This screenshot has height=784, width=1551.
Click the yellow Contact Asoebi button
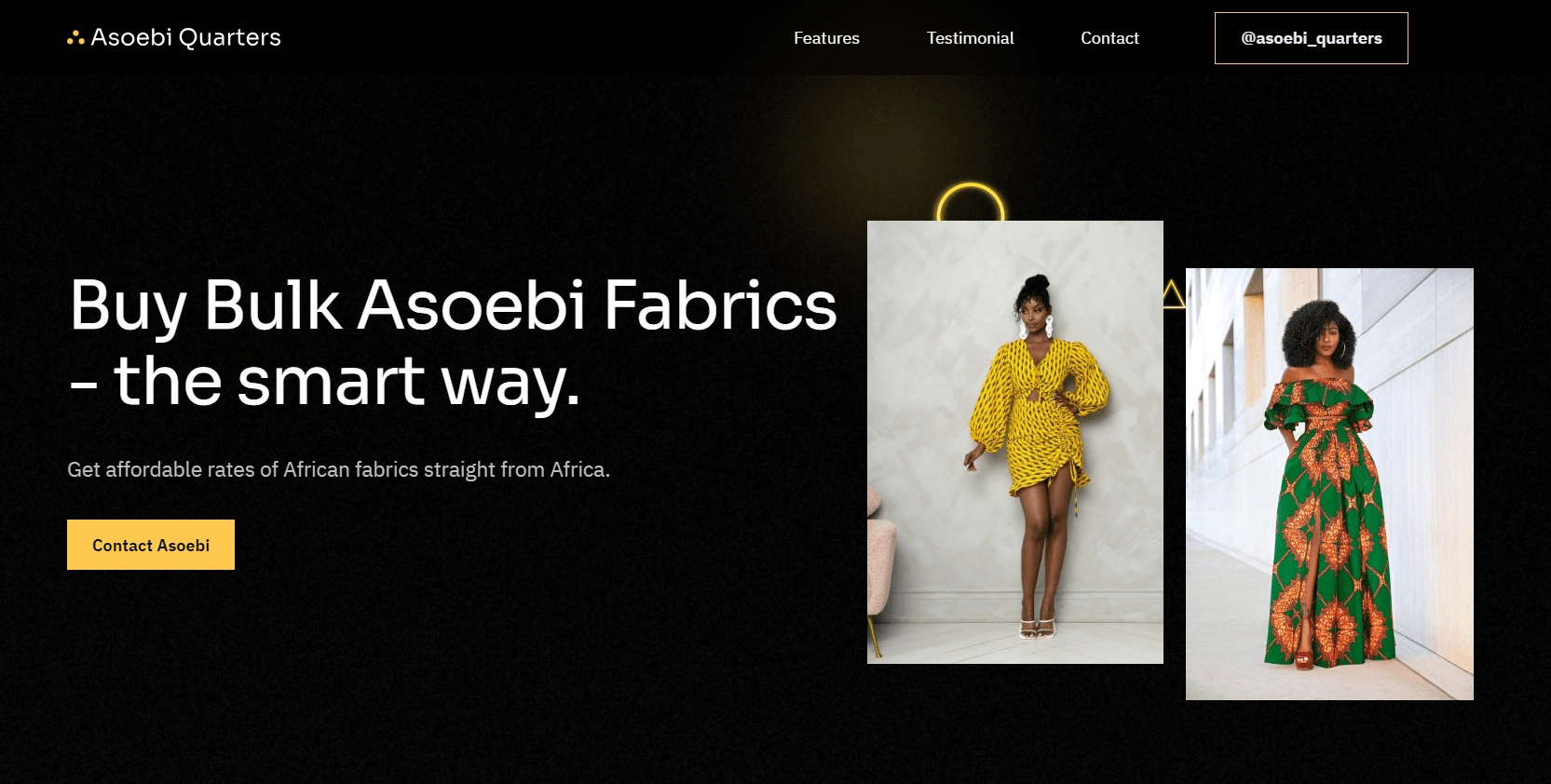151,545
